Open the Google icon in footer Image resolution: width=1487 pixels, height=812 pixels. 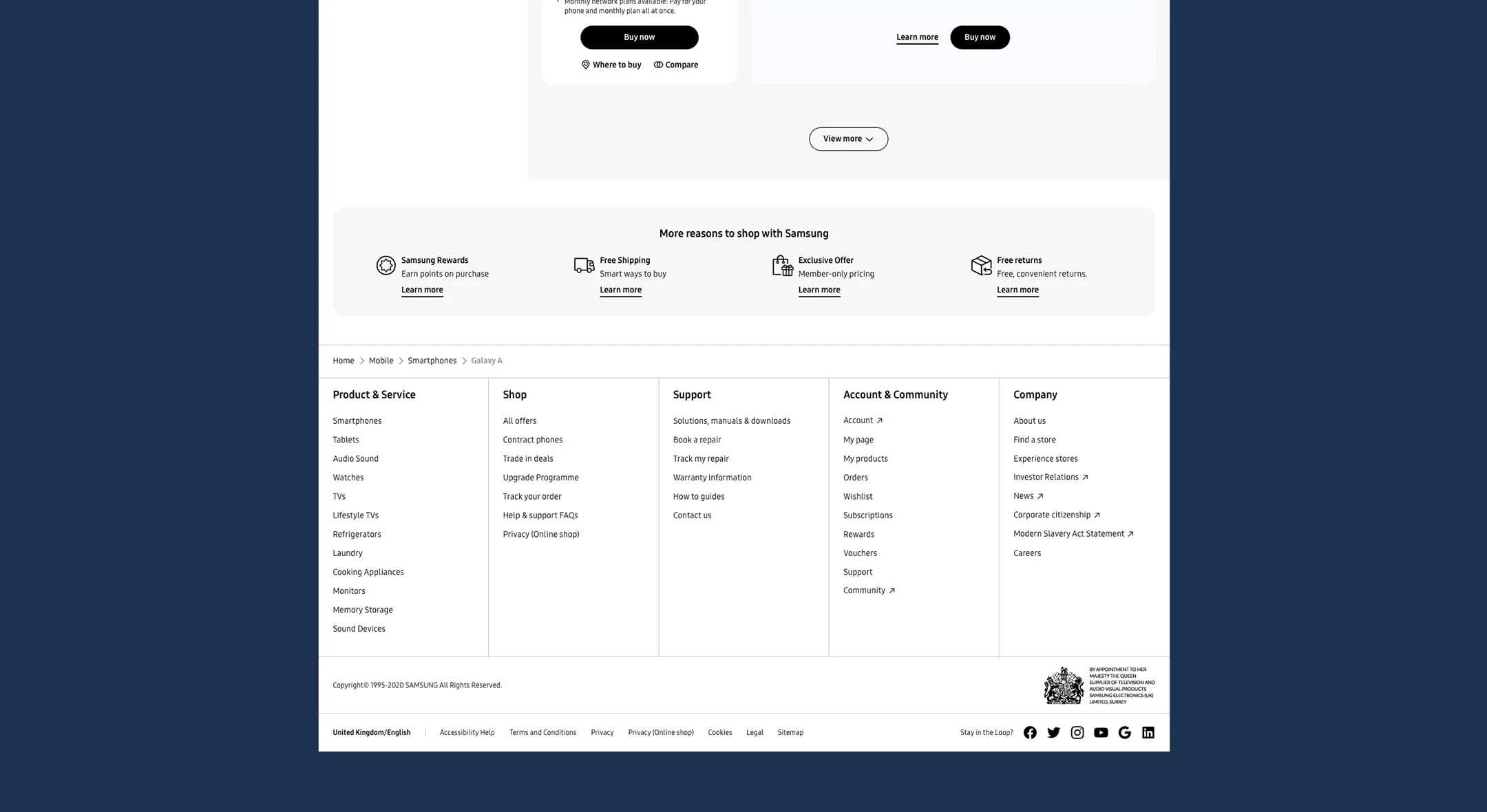tap(1125, 732)
